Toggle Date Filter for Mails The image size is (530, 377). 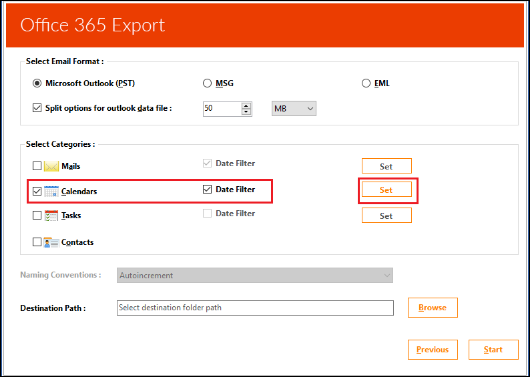[207, 163]
